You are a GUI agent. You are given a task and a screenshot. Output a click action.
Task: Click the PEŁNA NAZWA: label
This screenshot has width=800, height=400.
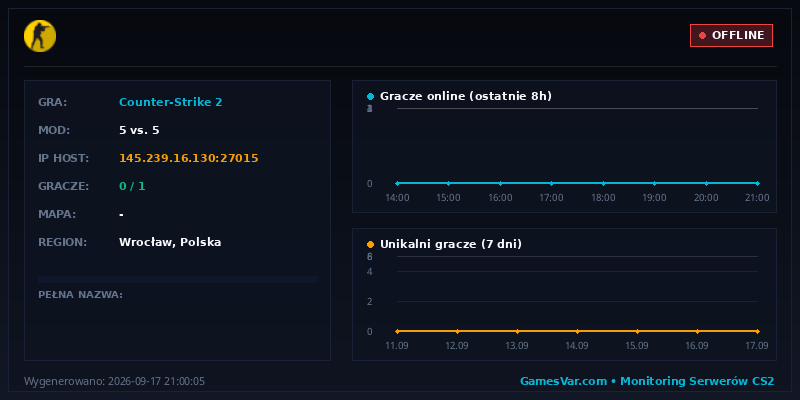click(x=80, y=294)
